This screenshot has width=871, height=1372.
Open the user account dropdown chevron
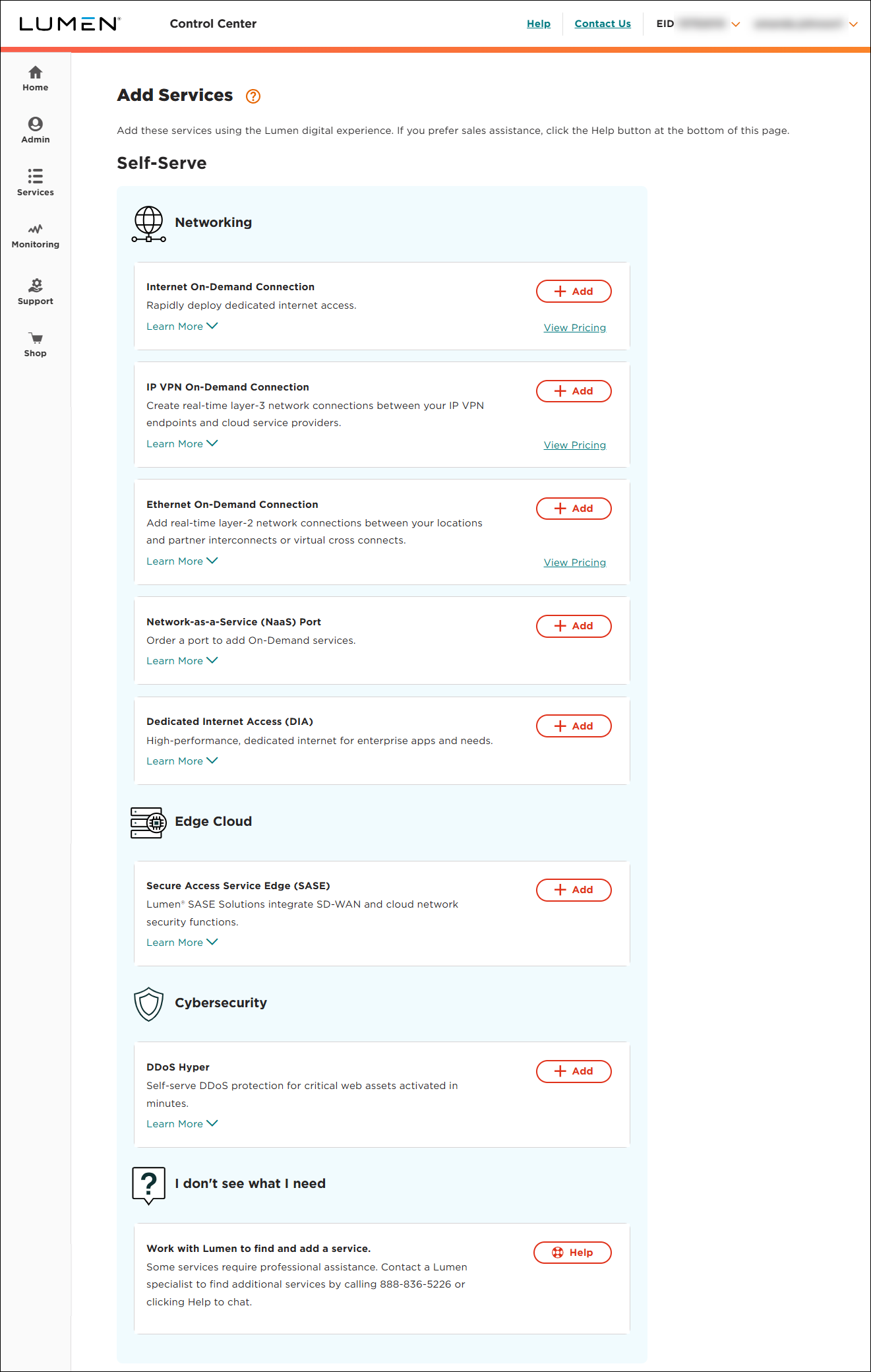(853, 24)
